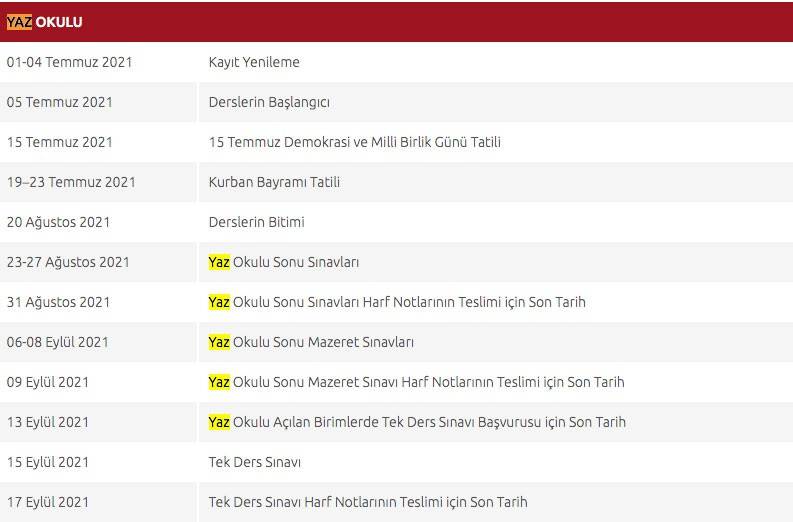This screenshot has width=793, height=522.
Task: Click the 19–23 Temmuz 2021 date cell
Action: pos(71,182)
